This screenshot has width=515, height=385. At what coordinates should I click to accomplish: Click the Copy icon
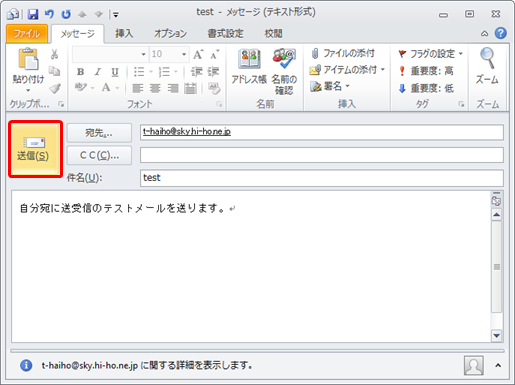54,71
